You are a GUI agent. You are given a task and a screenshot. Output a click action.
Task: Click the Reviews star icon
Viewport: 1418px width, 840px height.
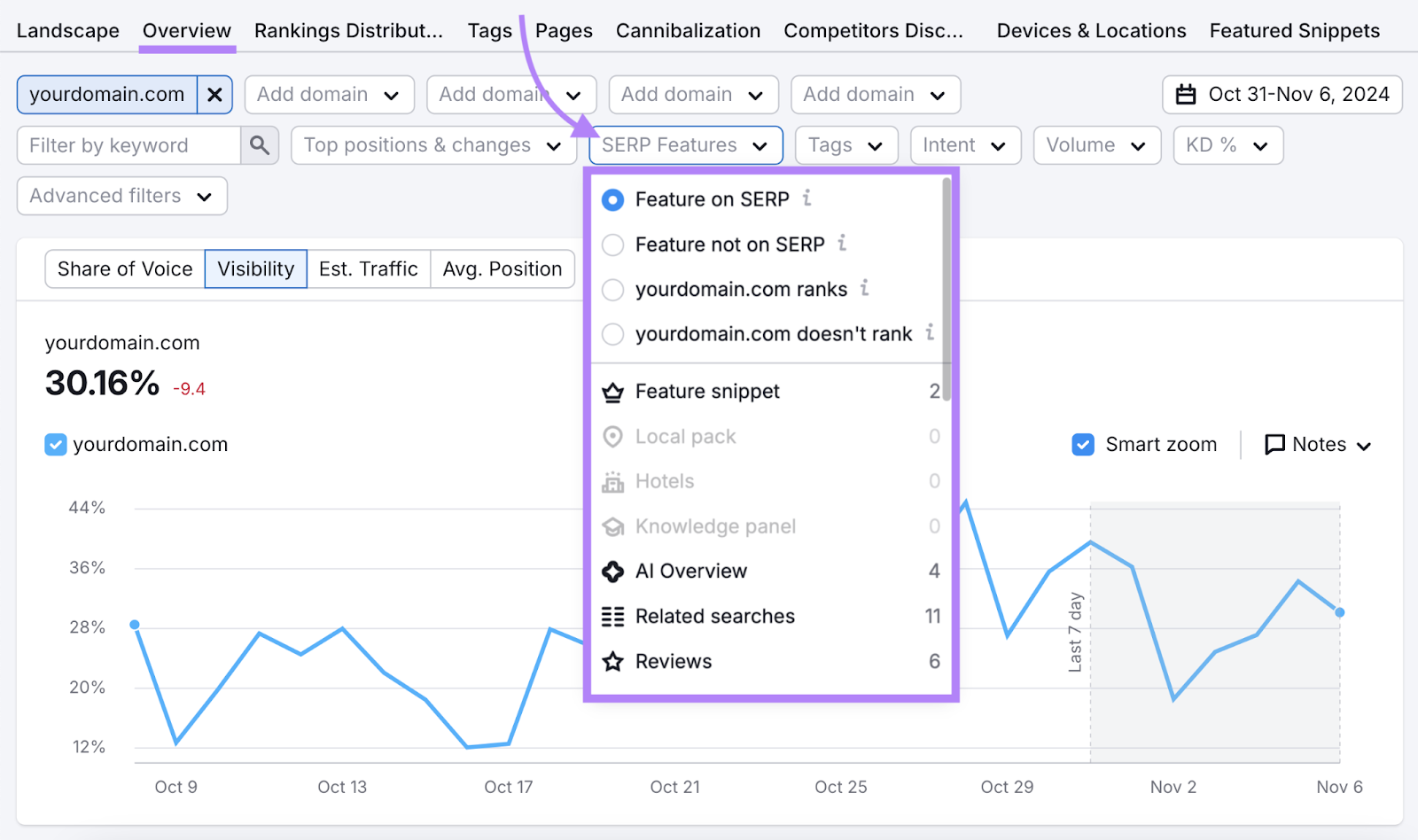coord(612,661)
